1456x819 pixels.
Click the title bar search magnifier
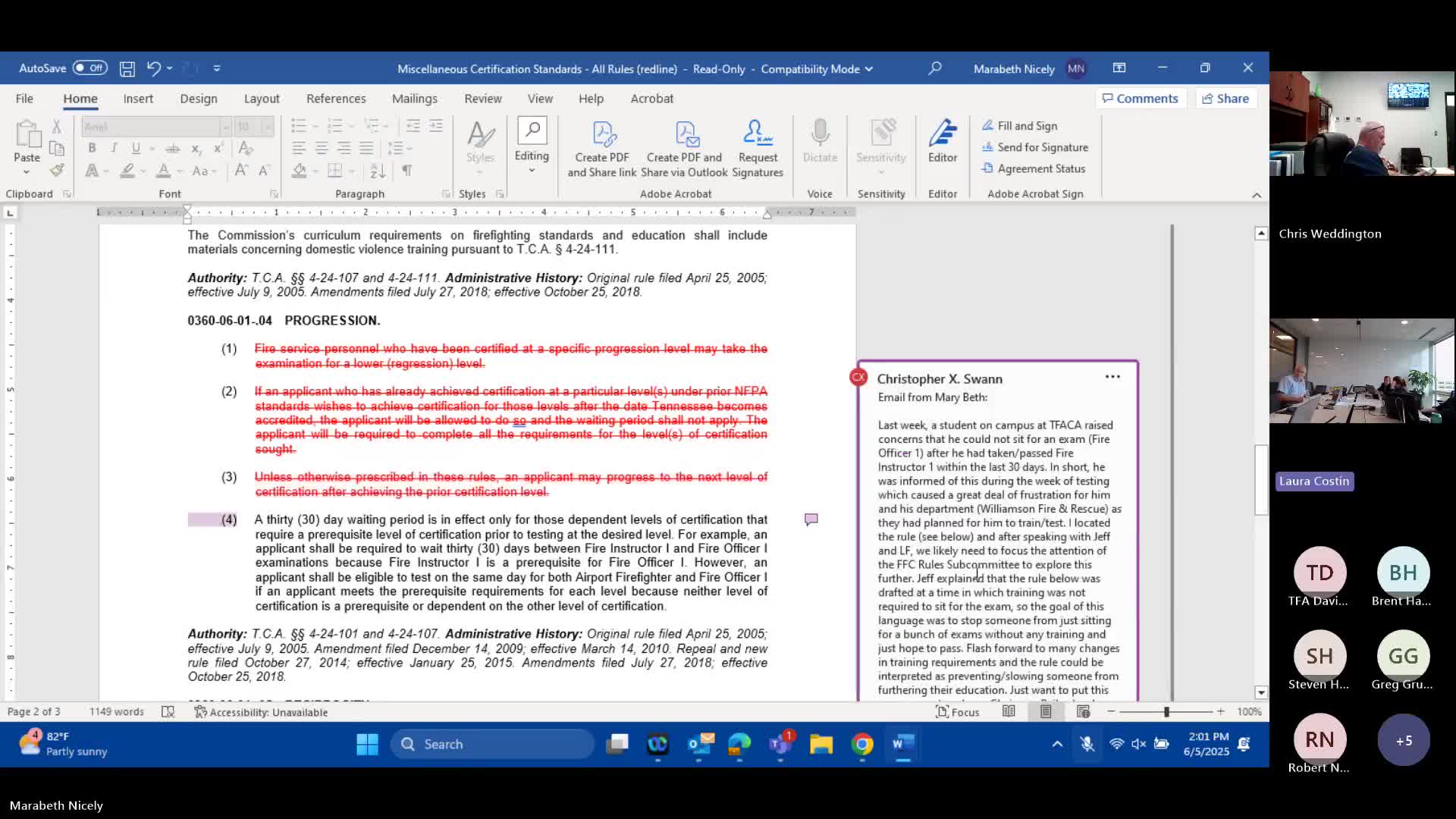[x=935, y=68]
